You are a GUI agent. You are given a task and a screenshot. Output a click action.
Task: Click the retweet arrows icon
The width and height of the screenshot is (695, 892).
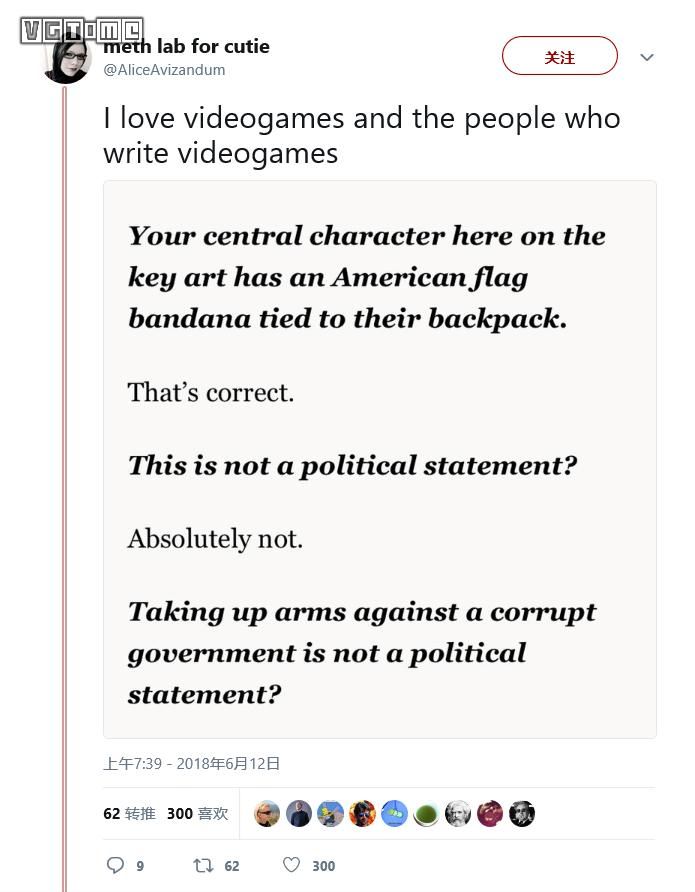203,865
